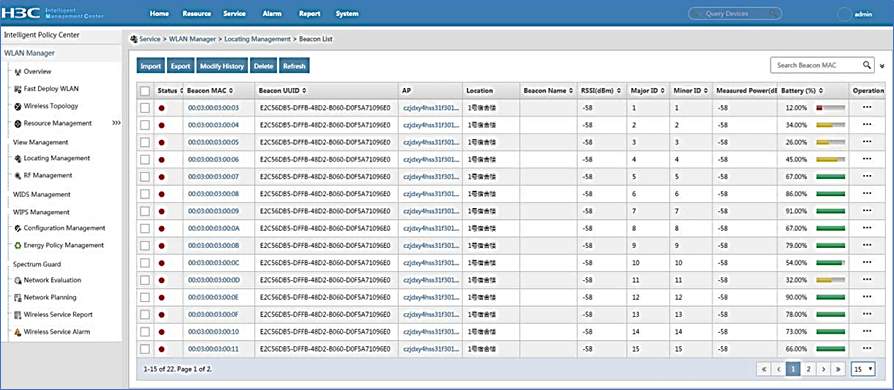Go to the previous page arrow
This screenshot has height=390, width=894.
click(778, 369)
